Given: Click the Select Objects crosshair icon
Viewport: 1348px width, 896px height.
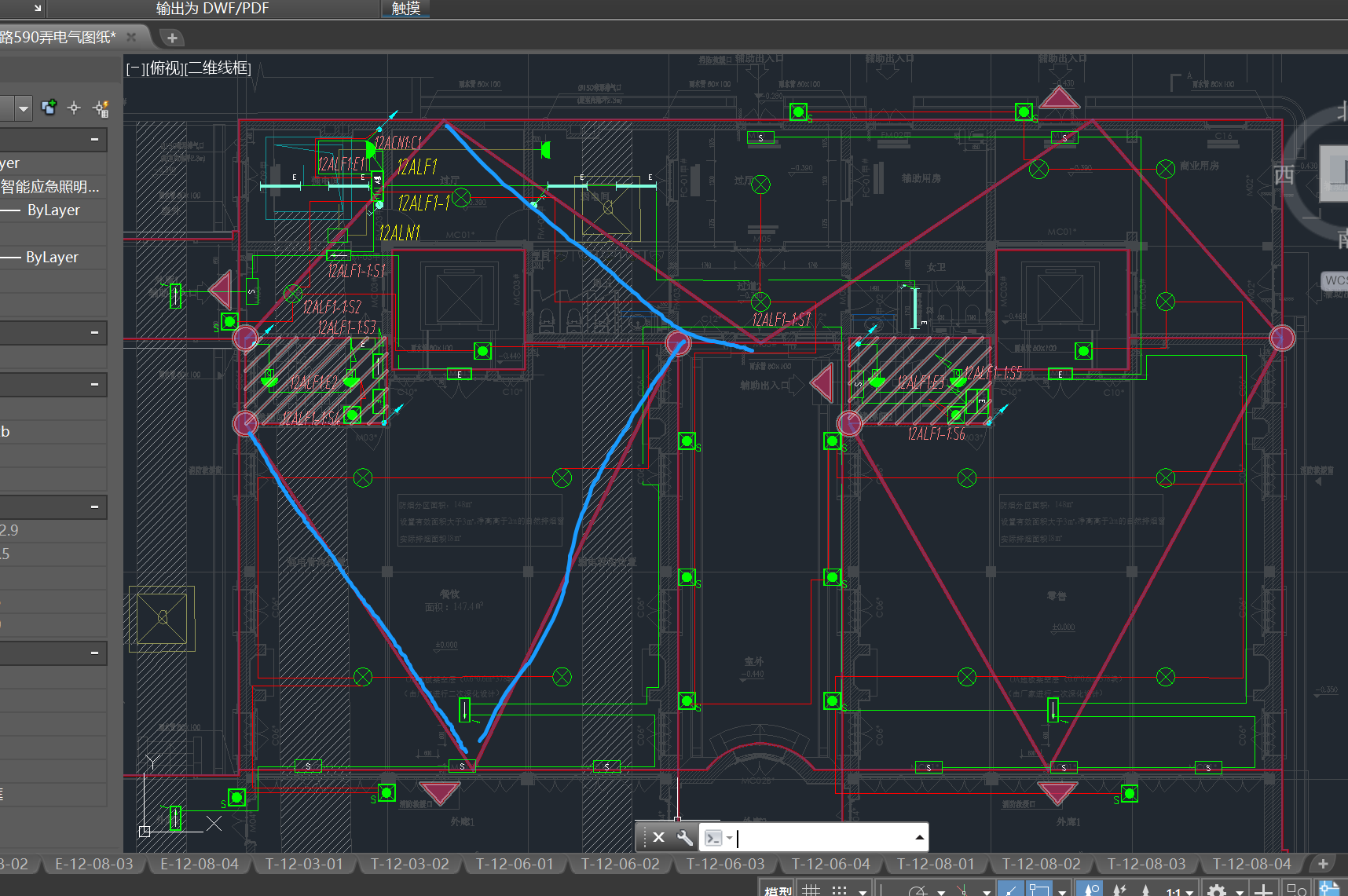Looking at the screenshot, I should point(74,108).
